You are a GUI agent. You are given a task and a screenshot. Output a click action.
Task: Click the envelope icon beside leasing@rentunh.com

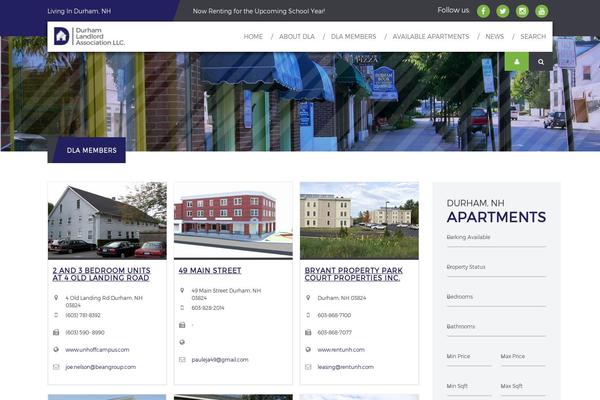tap(308, 367)
